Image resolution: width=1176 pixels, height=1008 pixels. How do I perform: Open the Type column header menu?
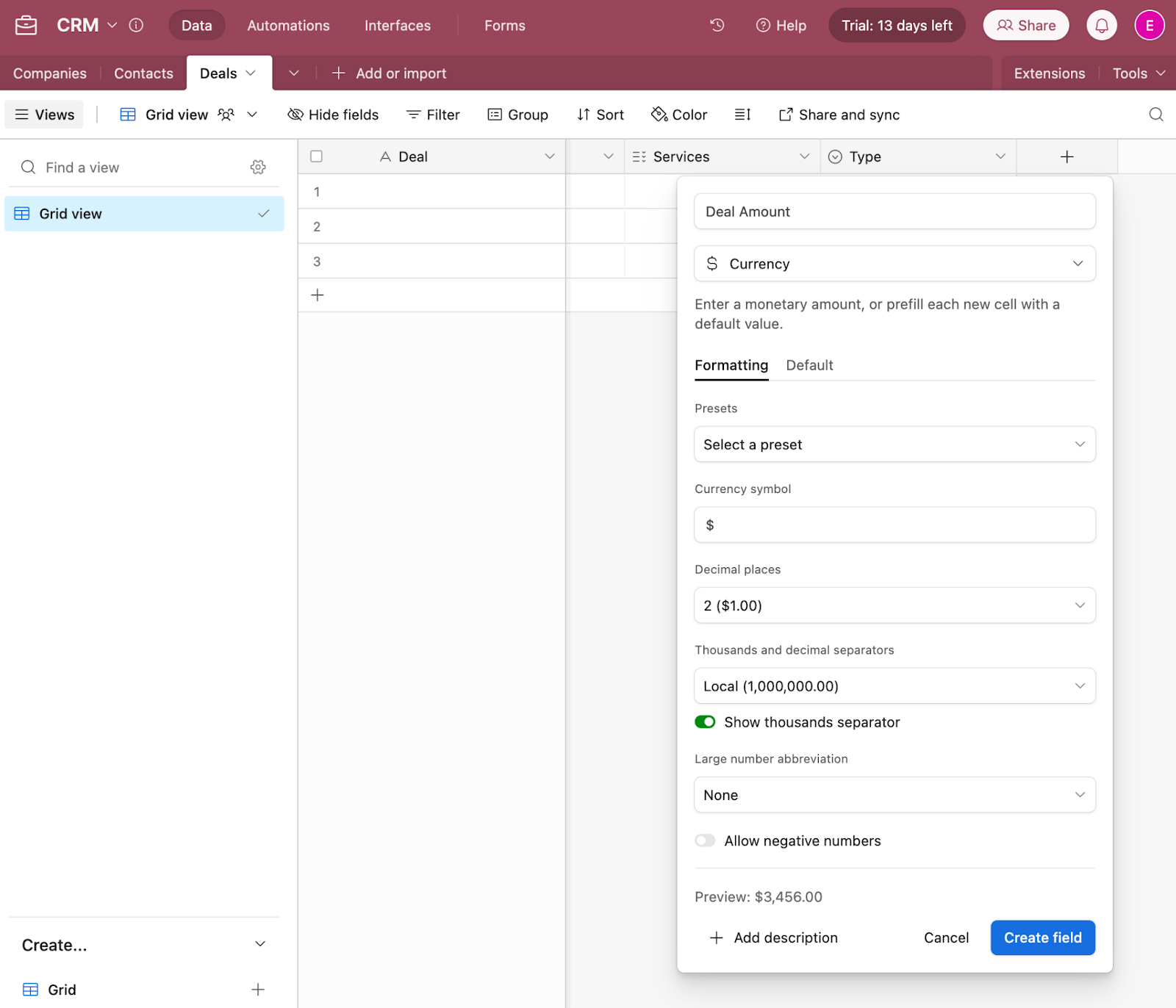(1000, 156)
